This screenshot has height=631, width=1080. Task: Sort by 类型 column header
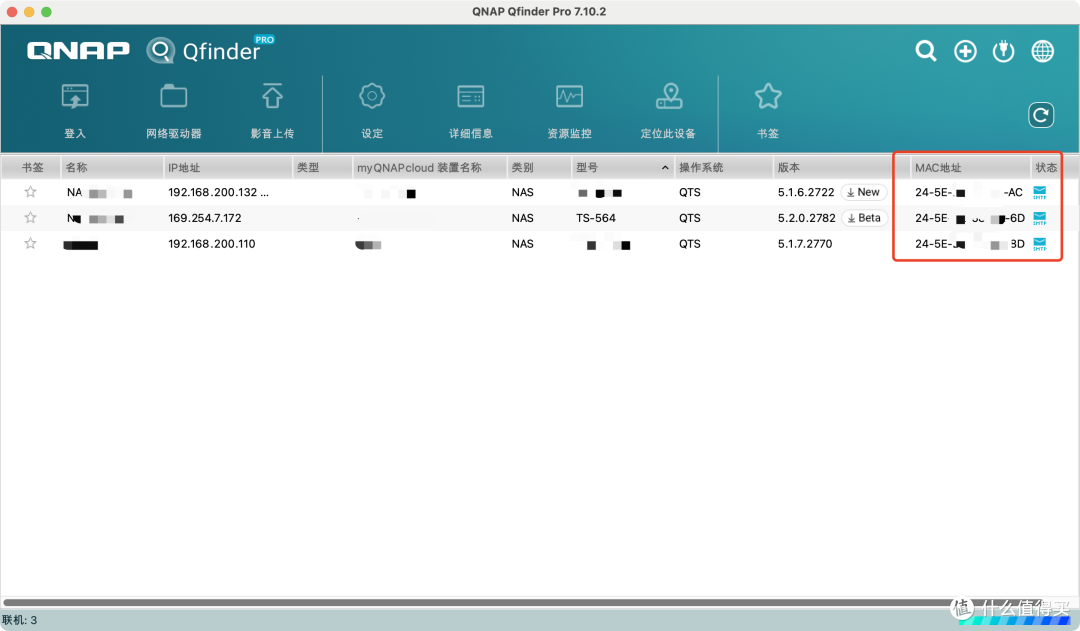click(x=322, y=167)
